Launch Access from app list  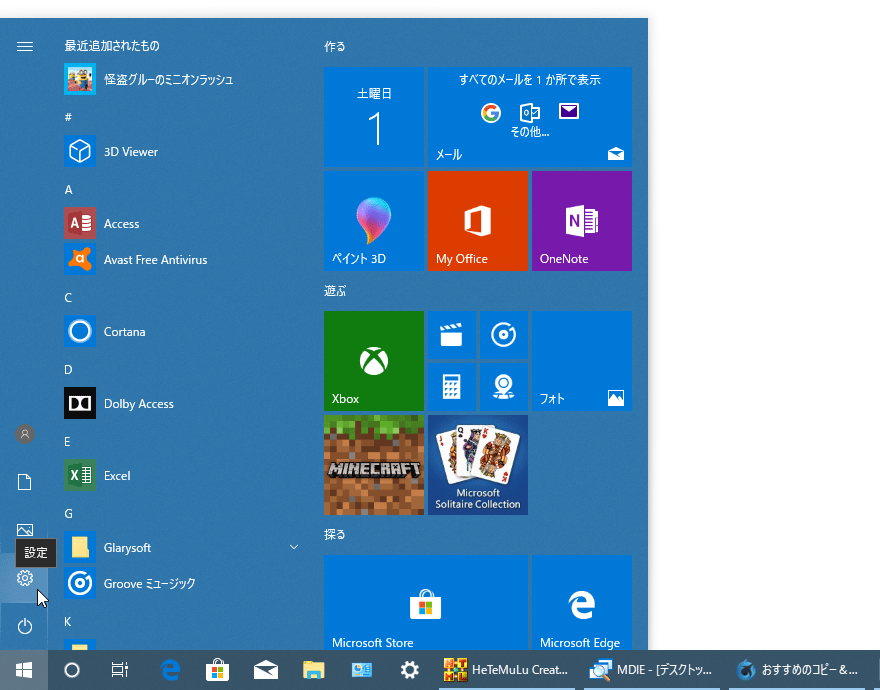pyautogui.click(x=181, y=223)
